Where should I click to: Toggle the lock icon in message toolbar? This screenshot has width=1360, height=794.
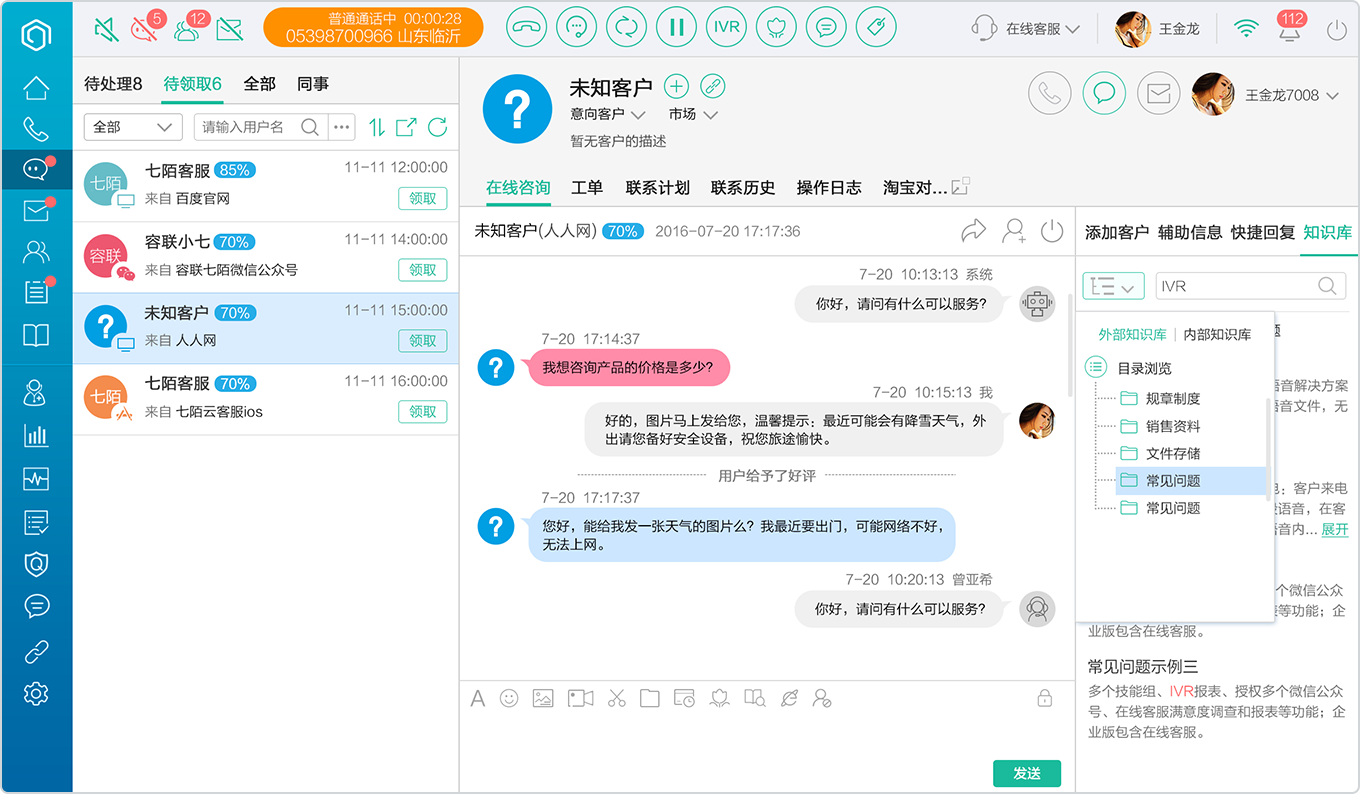1044,698
